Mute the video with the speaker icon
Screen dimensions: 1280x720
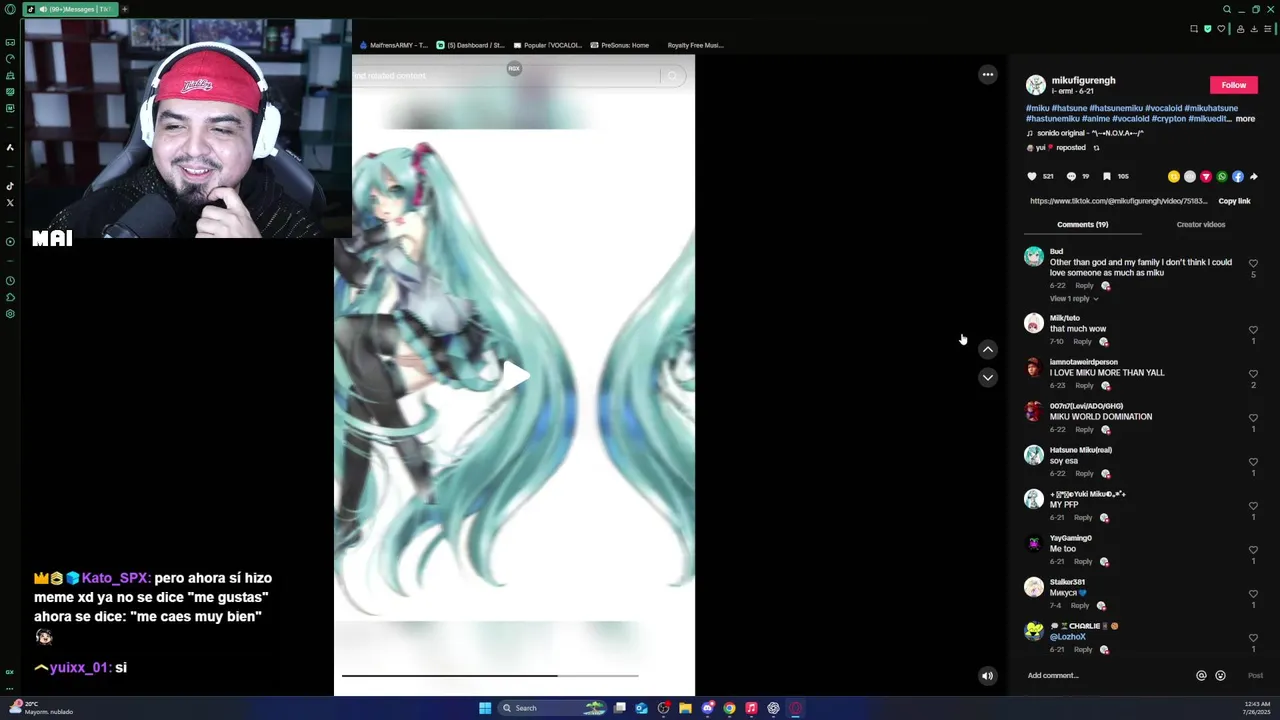click(x=987, y=676)
